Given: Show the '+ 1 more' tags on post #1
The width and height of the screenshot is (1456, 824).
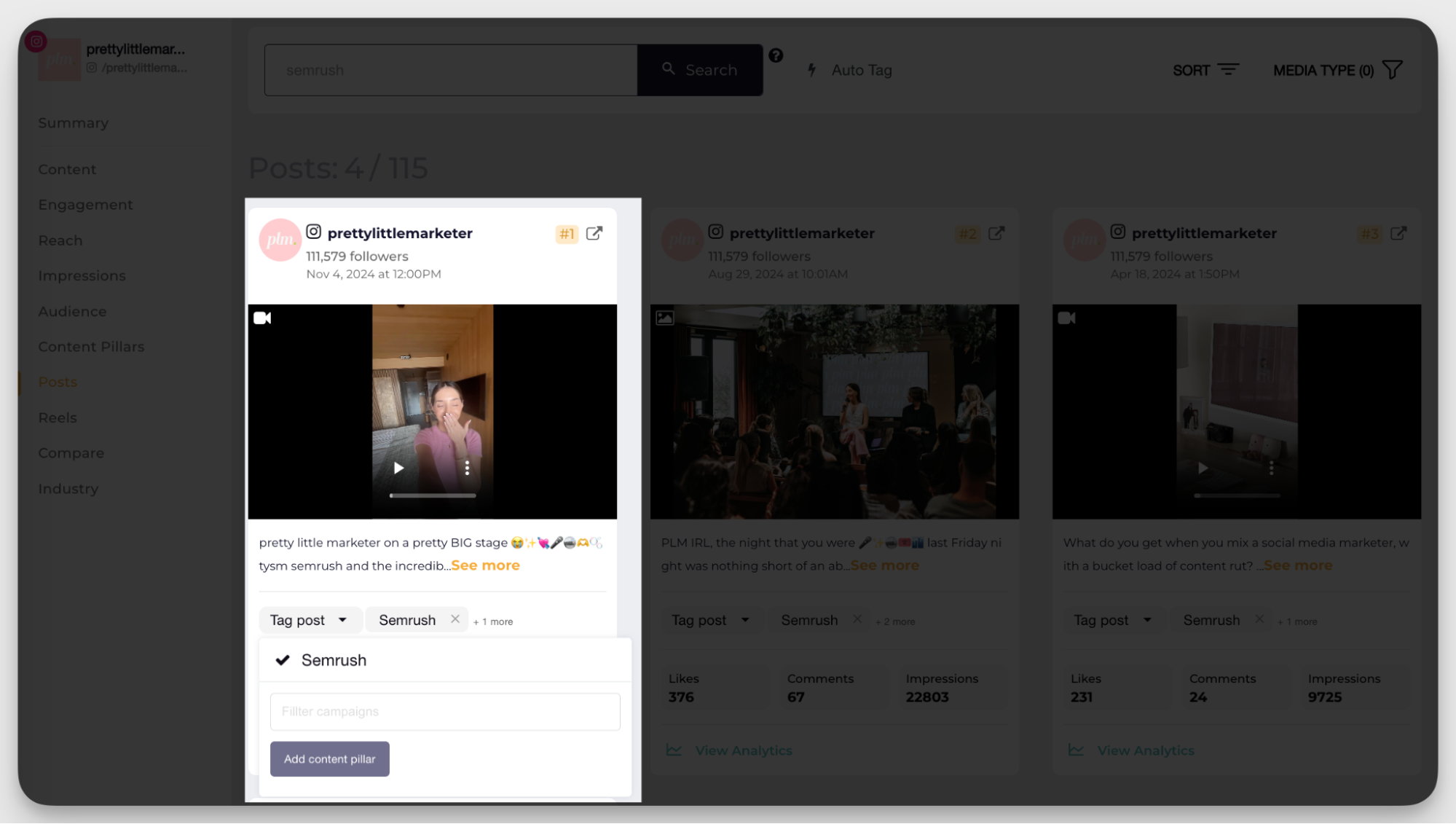Looking at the screenshot, I should tap(493, 621).
